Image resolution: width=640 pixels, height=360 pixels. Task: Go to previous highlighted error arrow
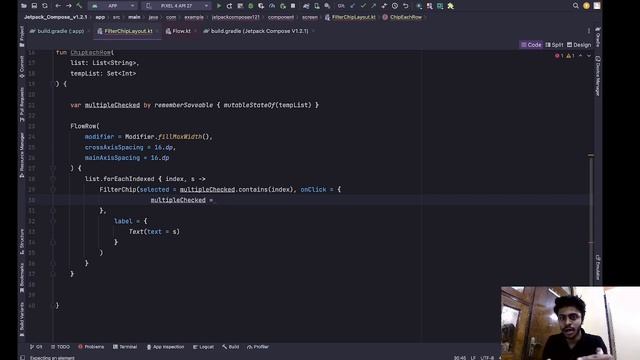click(x=580, y=56)
